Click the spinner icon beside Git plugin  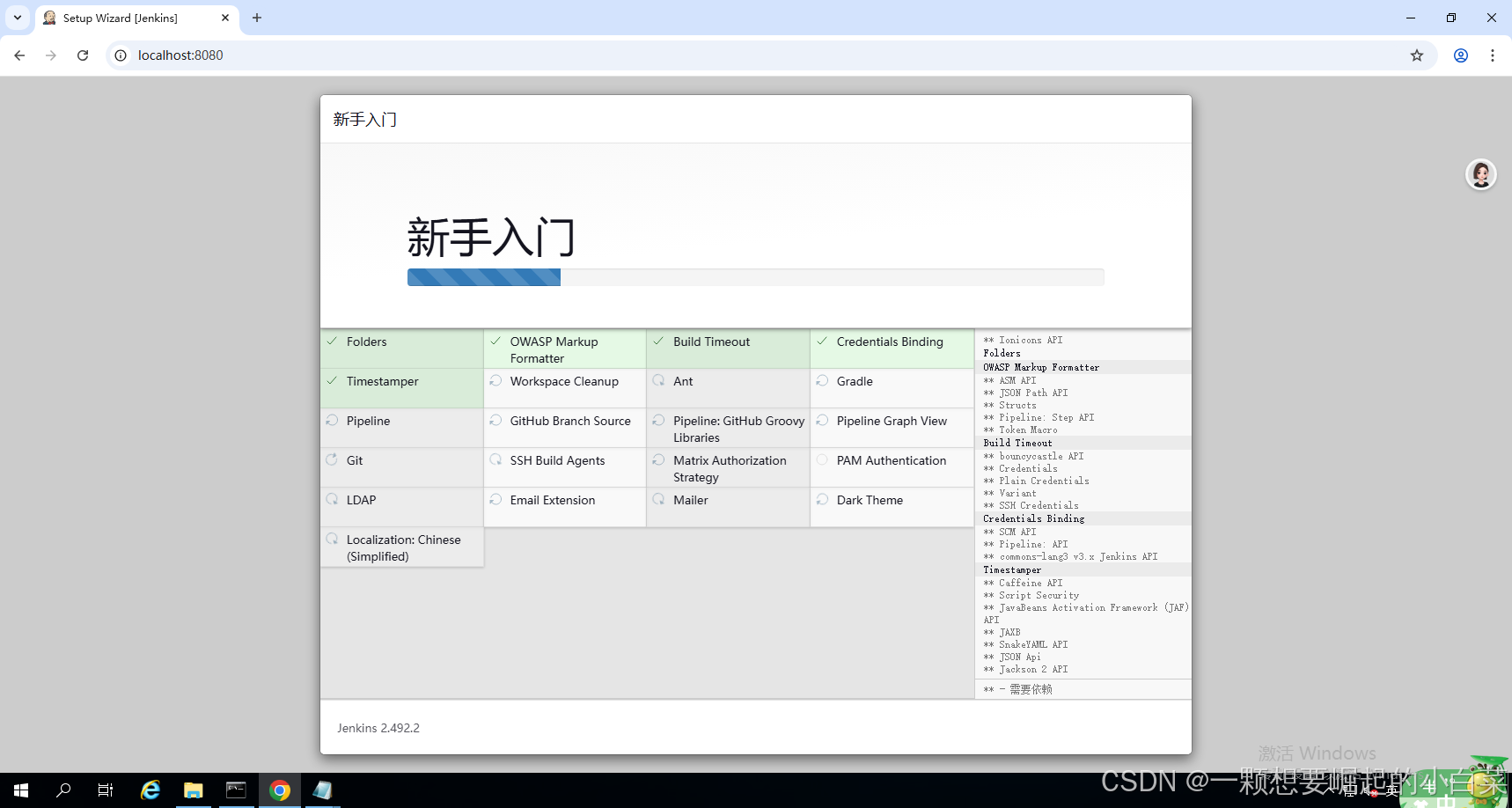pyautogui.click(x=332, y=459)
